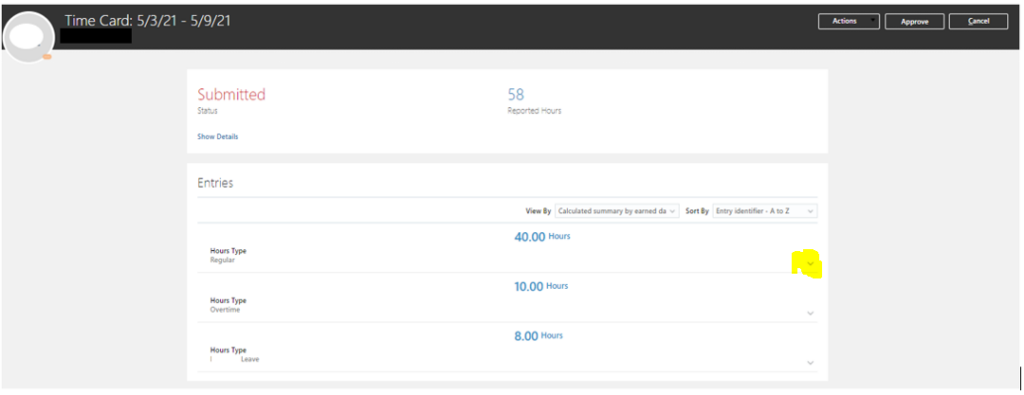Click the Show Details link
This screenshot has height=395, width=1024.
[217, 136]
